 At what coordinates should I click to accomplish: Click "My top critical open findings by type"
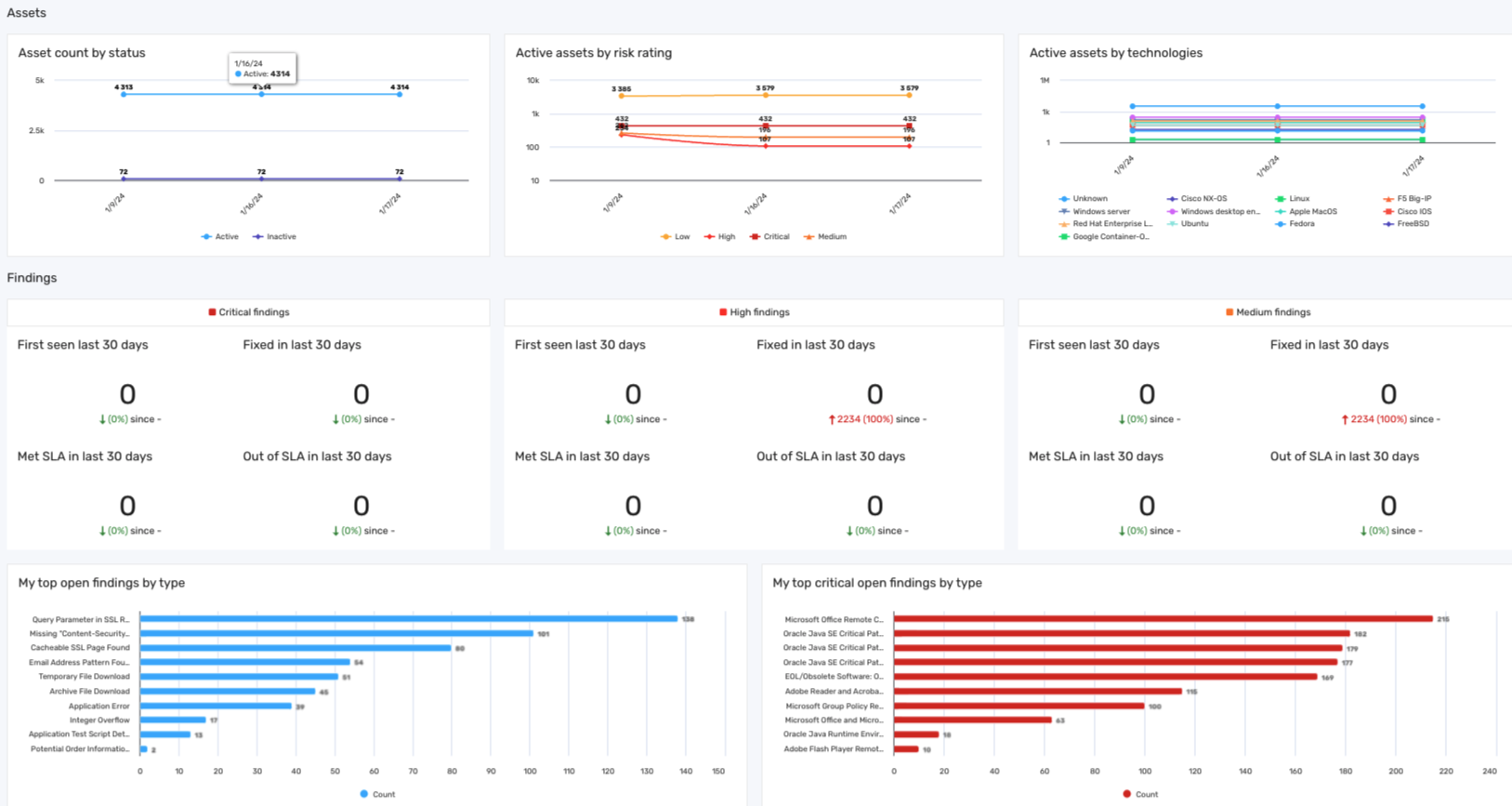[x=877, y=583]
